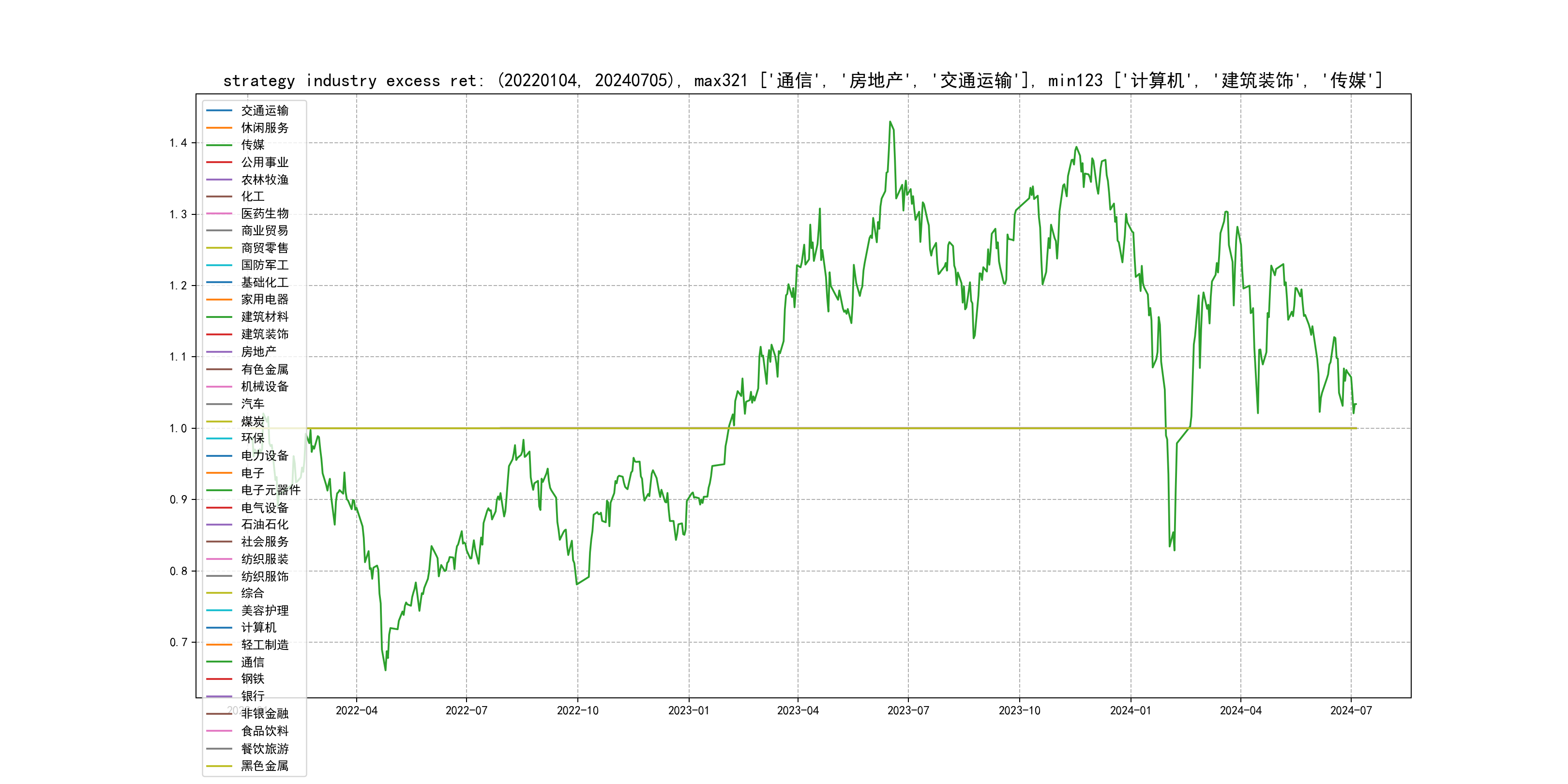Screen dimensions: 1568x784
Task: Click the 通信 legend label
Action: (x=252, y=662)
